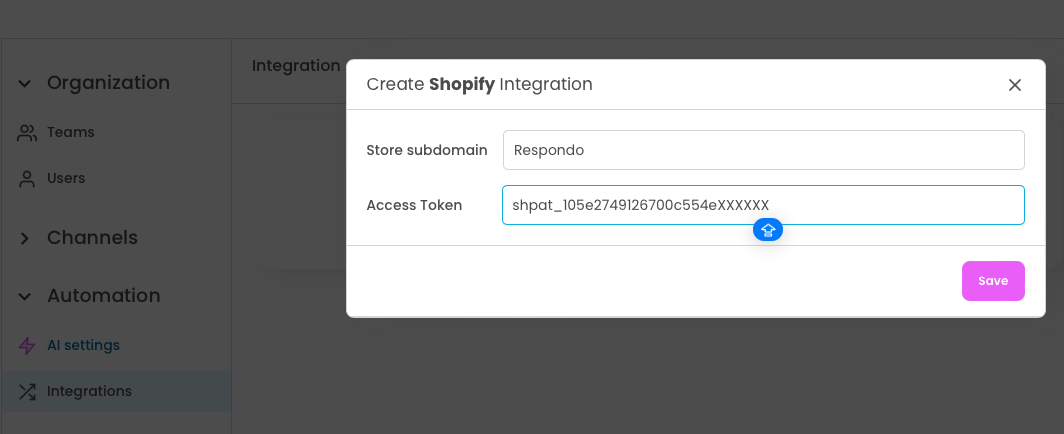Click the AI settings lightning icon
Screen dimensions: 1064x434
tap(26, 346)
